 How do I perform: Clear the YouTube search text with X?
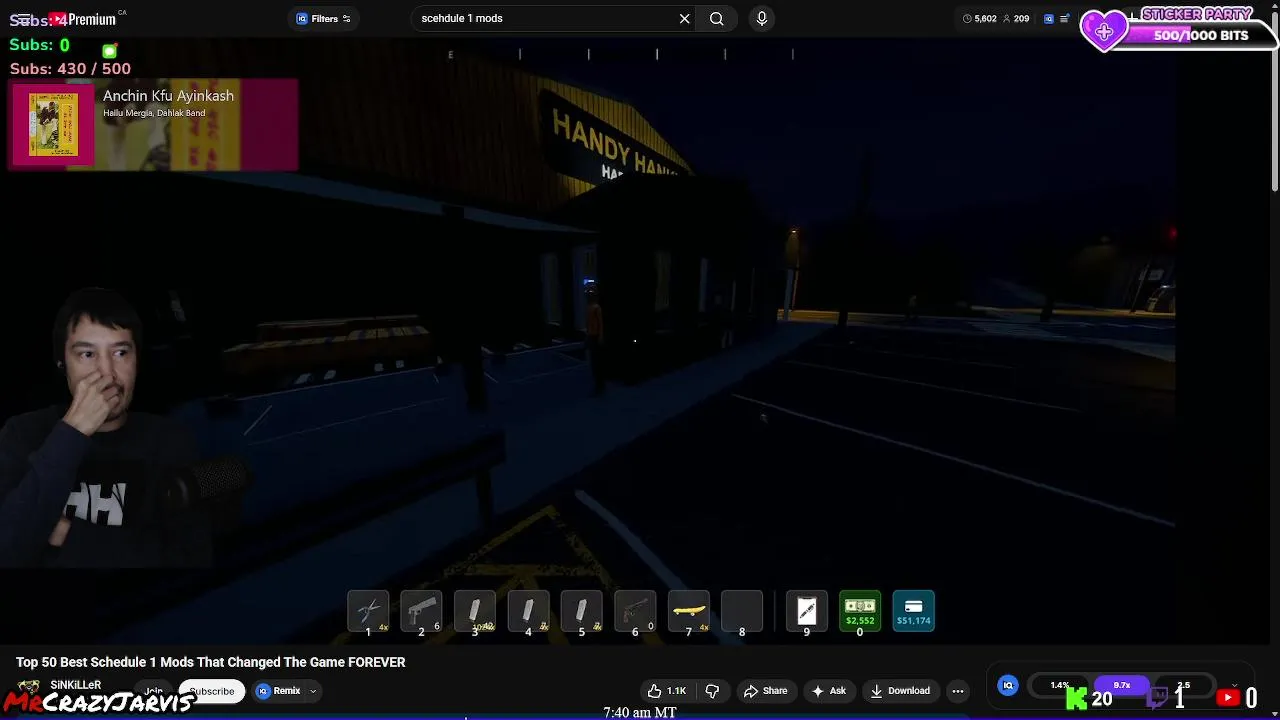click(685, 18)
